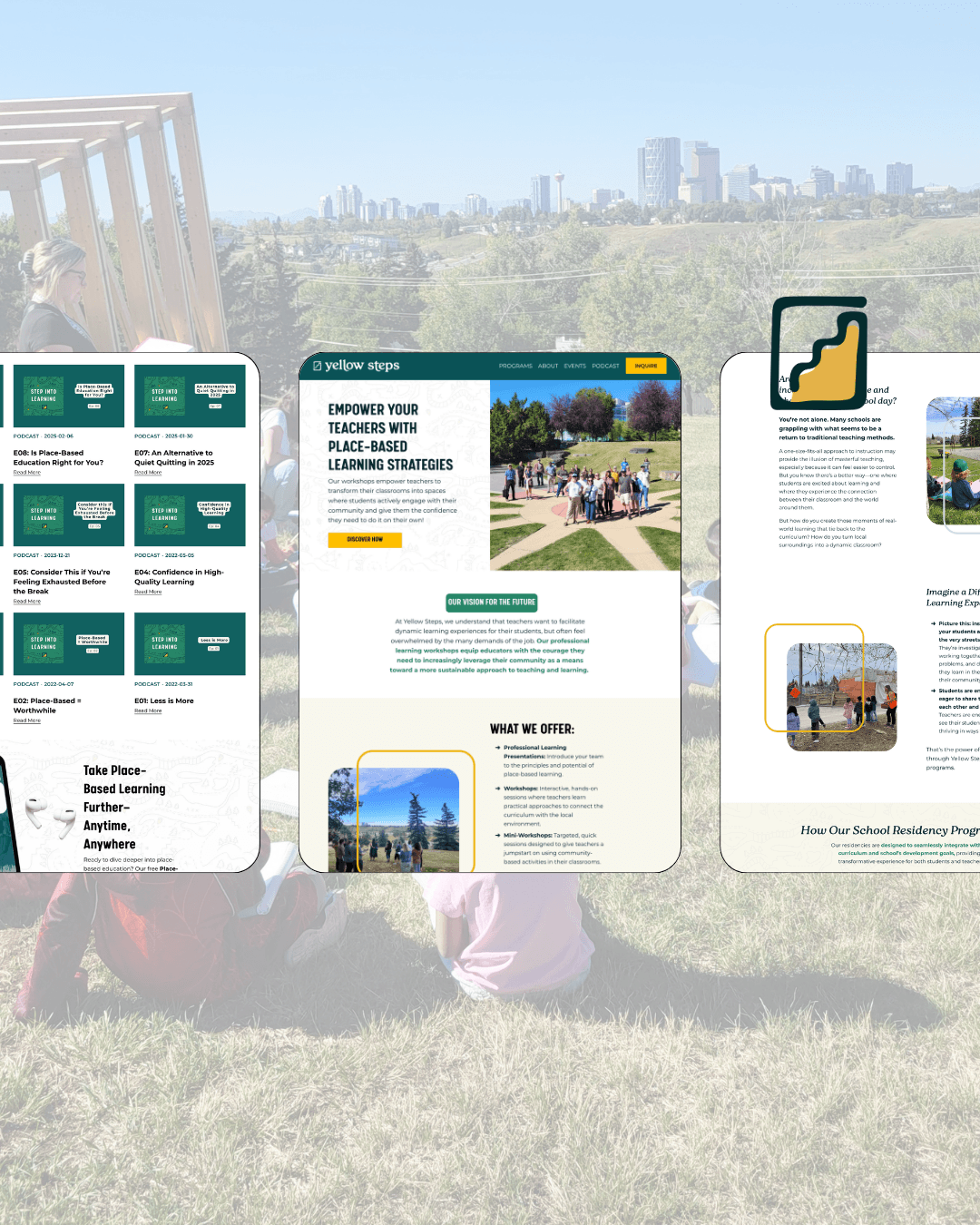This screenshot has height=1225, width=980.
Task: Open Read More under E05 podcast
Action: coord(27,602)
